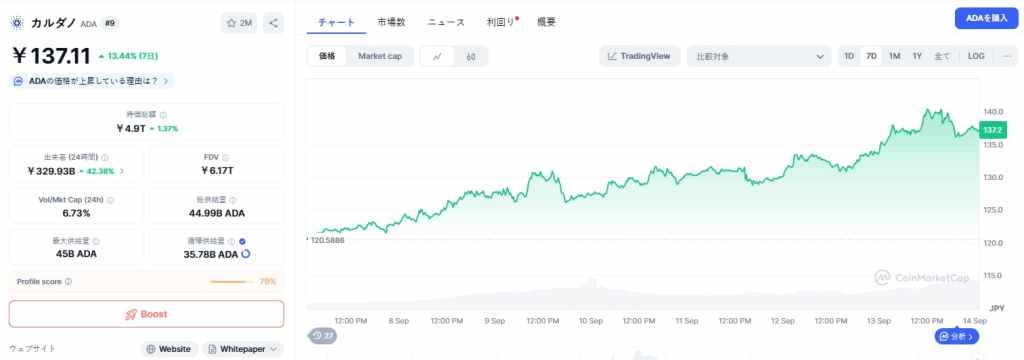Set chart range to 1M
This screenshot has height=360, width=1024.
click(x=895, y=56)
